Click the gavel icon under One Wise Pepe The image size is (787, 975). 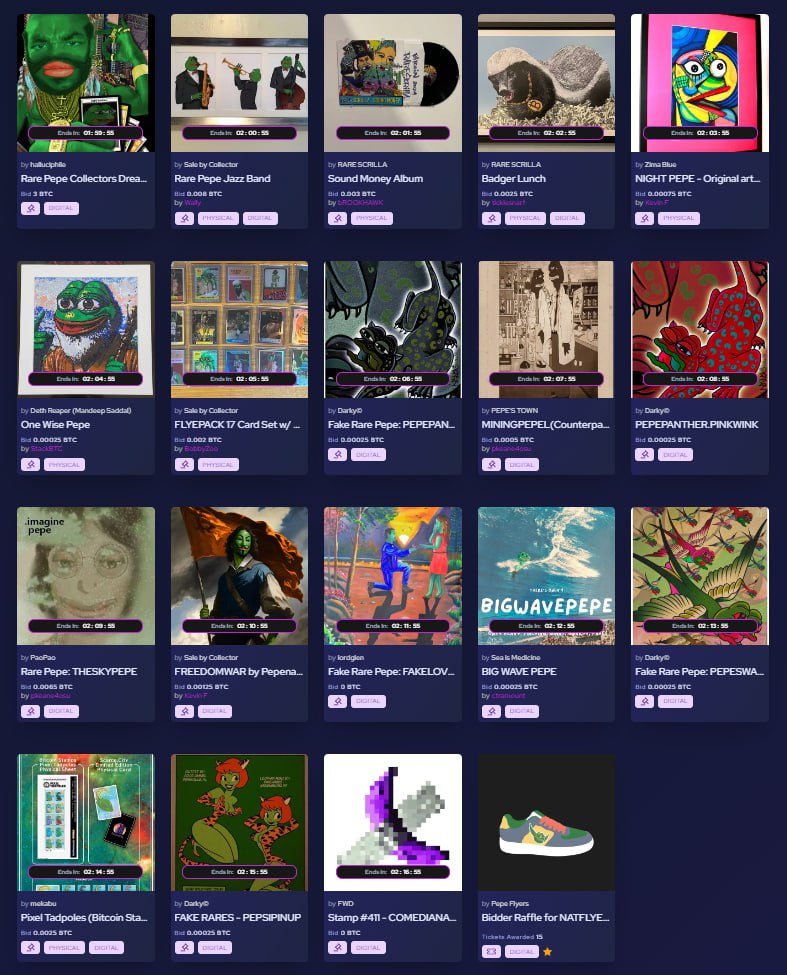[x=30, y=464]
